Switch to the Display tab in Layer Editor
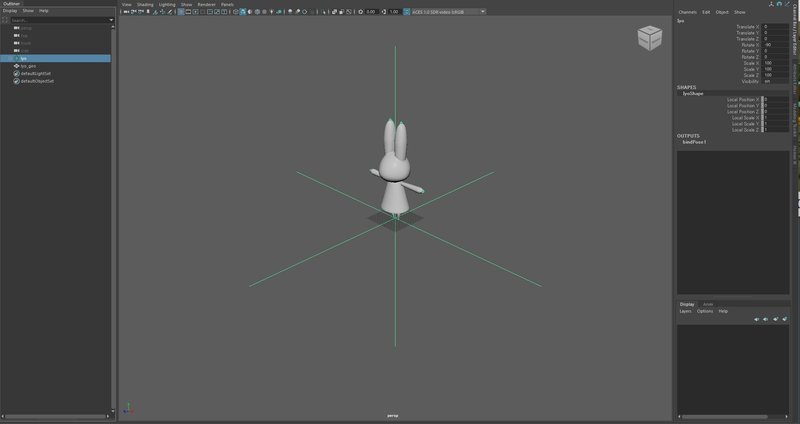This screenshot has height=424, width=800. point(687,305)
